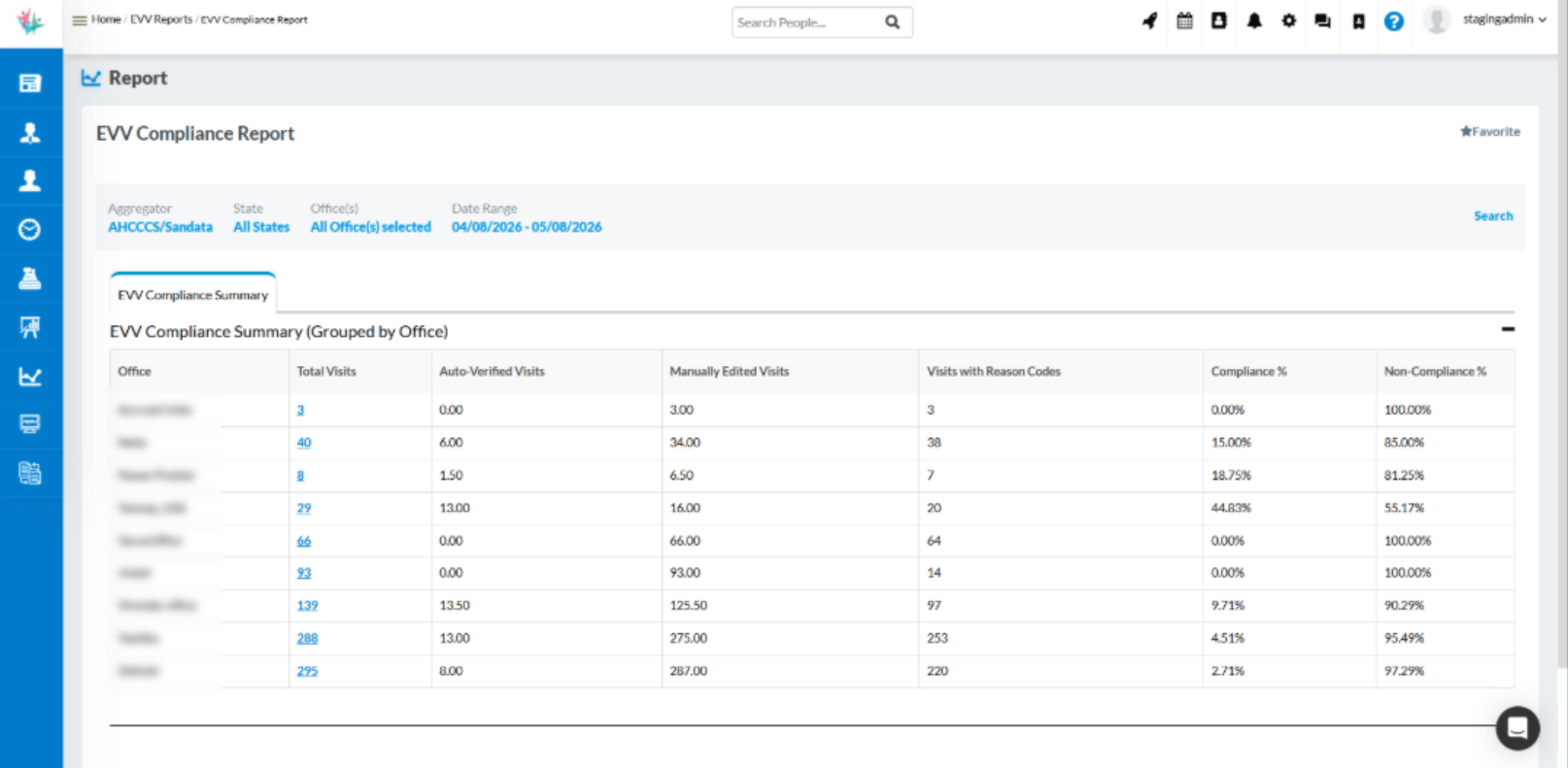This screenshot has width=1568, height=768.
Task: Open total visits link 40
Action: tap(304, 443)
